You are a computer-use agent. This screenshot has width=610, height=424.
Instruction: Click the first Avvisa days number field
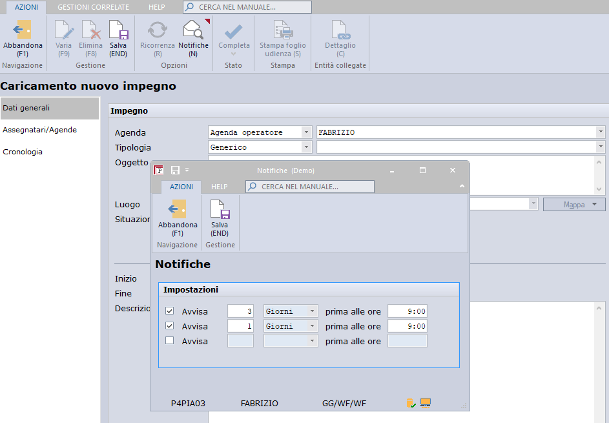241,311
